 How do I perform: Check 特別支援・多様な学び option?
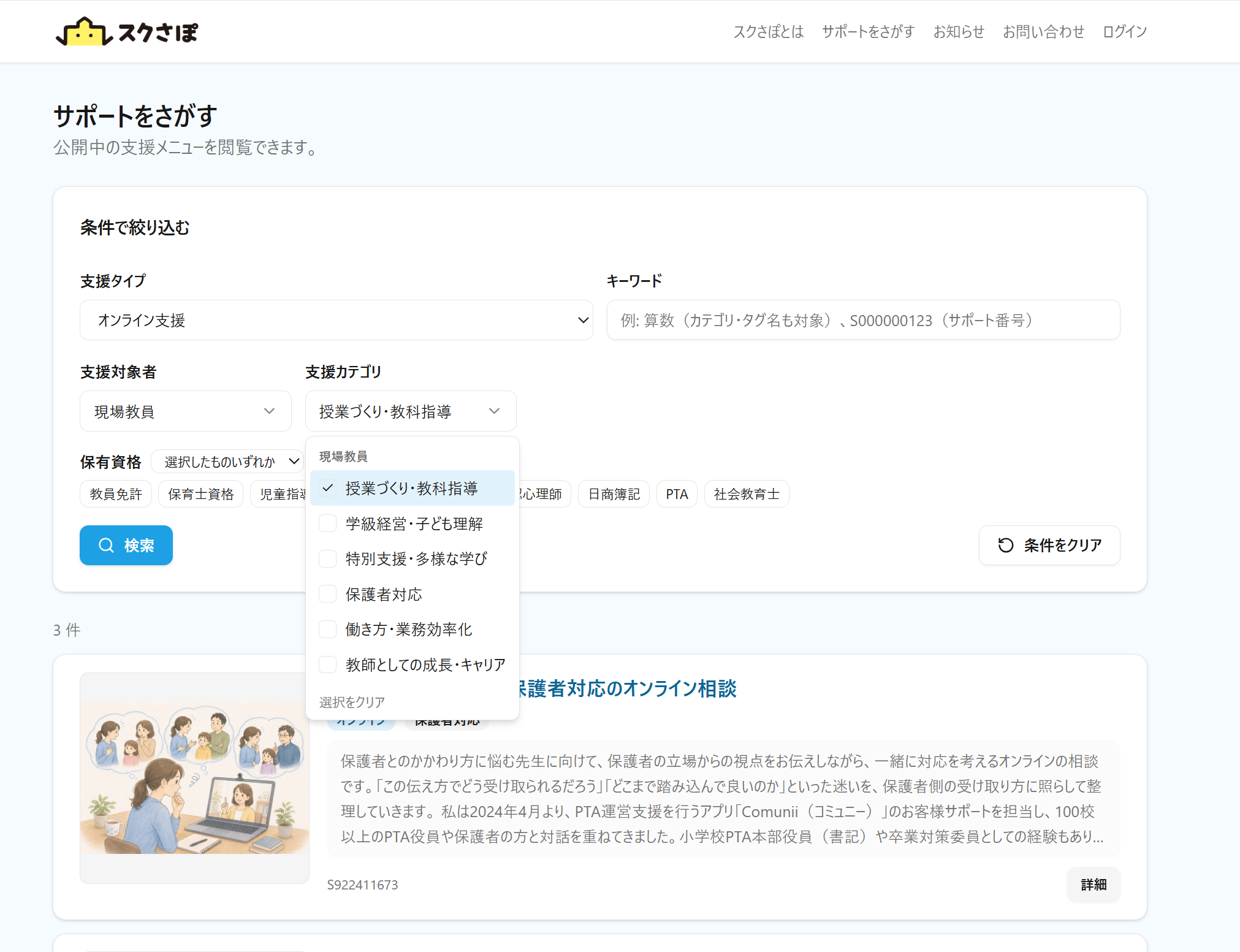pos(412,558)
